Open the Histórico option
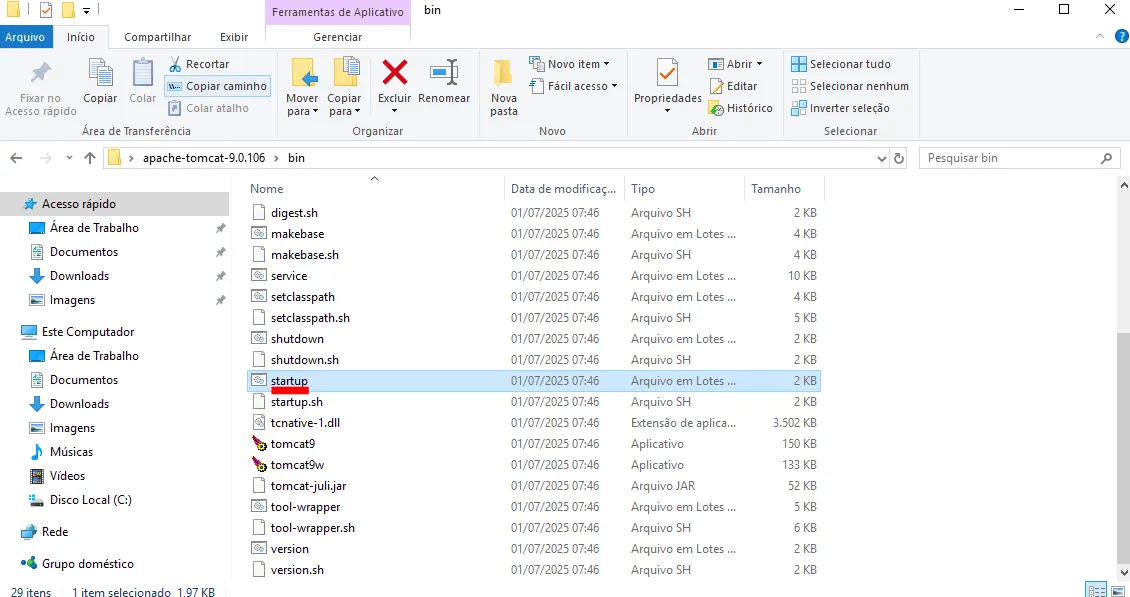This screenshot has height=597, width=1130. (740, 108)
